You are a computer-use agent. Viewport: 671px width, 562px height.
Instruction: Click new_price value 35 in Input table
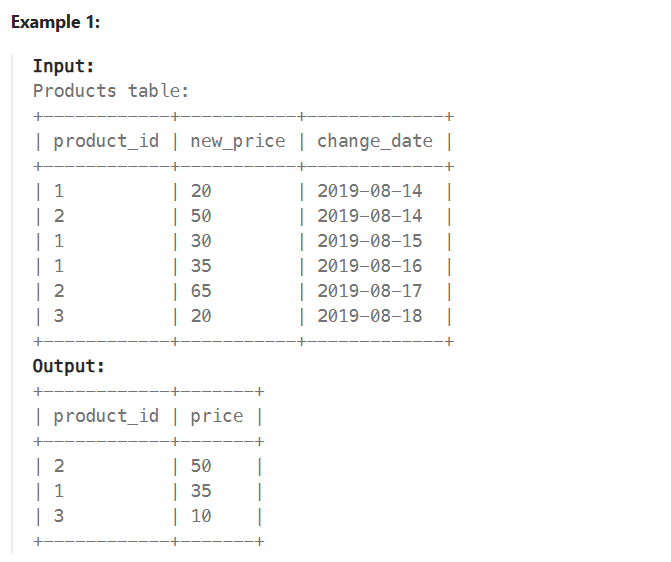pos(201,266)
